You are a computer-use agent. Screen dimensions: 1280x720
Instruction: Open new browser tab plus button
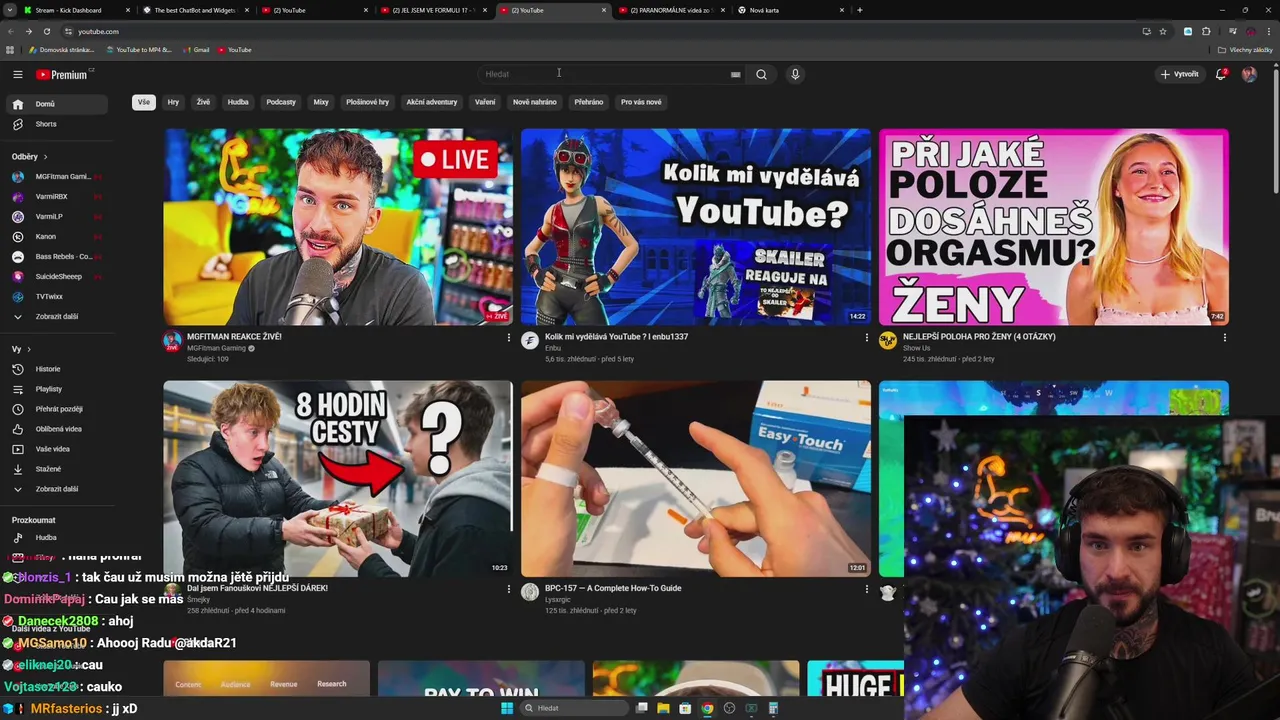point(859,10)
